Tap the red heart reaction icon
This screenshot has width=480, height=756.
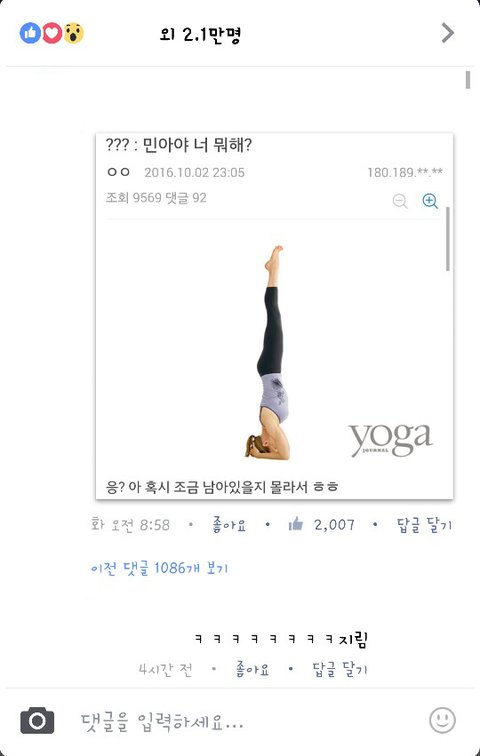[52, 33]
